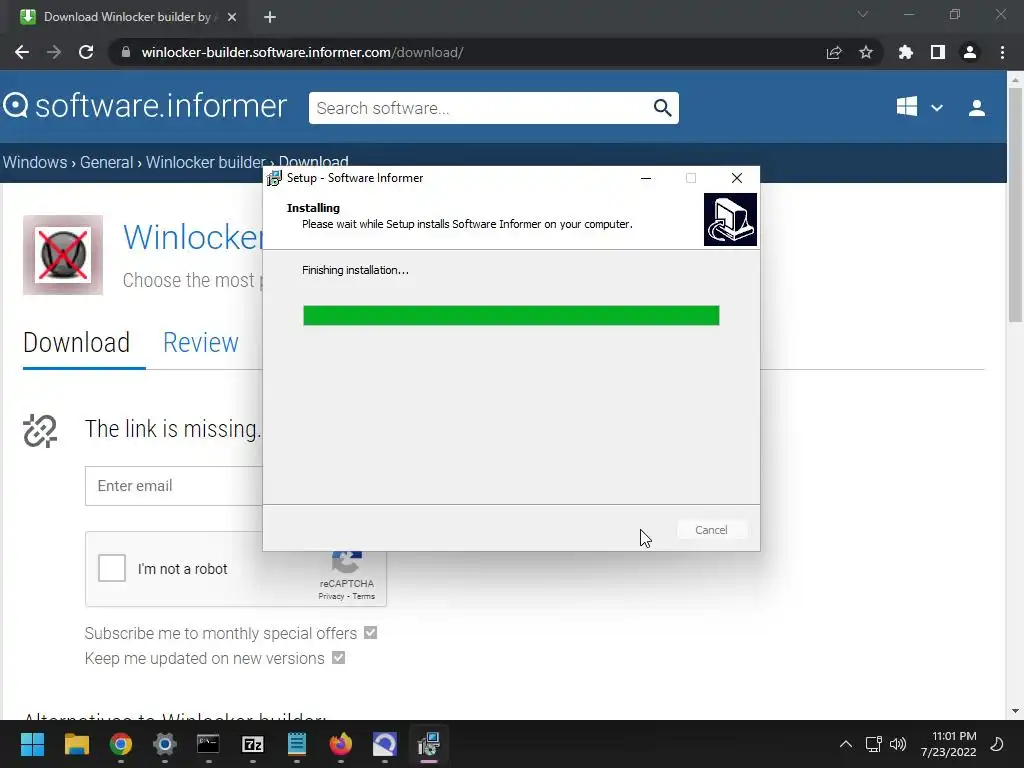The width and height of the screenshot is (1024, 768).
Task: Click the forward navigation arrow in Chrome
Action: pos(54,52)
